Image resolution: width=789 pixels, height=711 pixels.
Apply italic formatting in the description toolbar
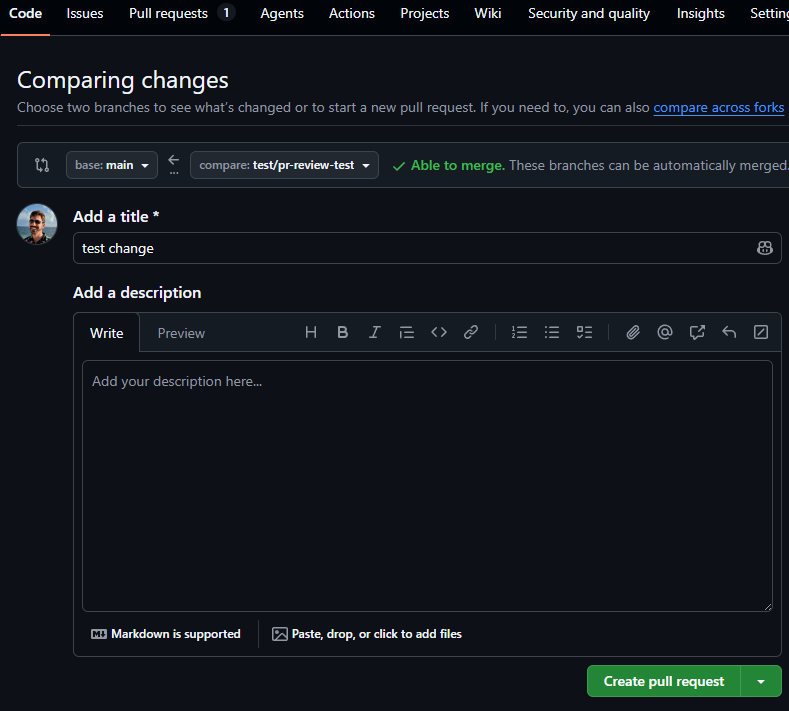[374, 332]
